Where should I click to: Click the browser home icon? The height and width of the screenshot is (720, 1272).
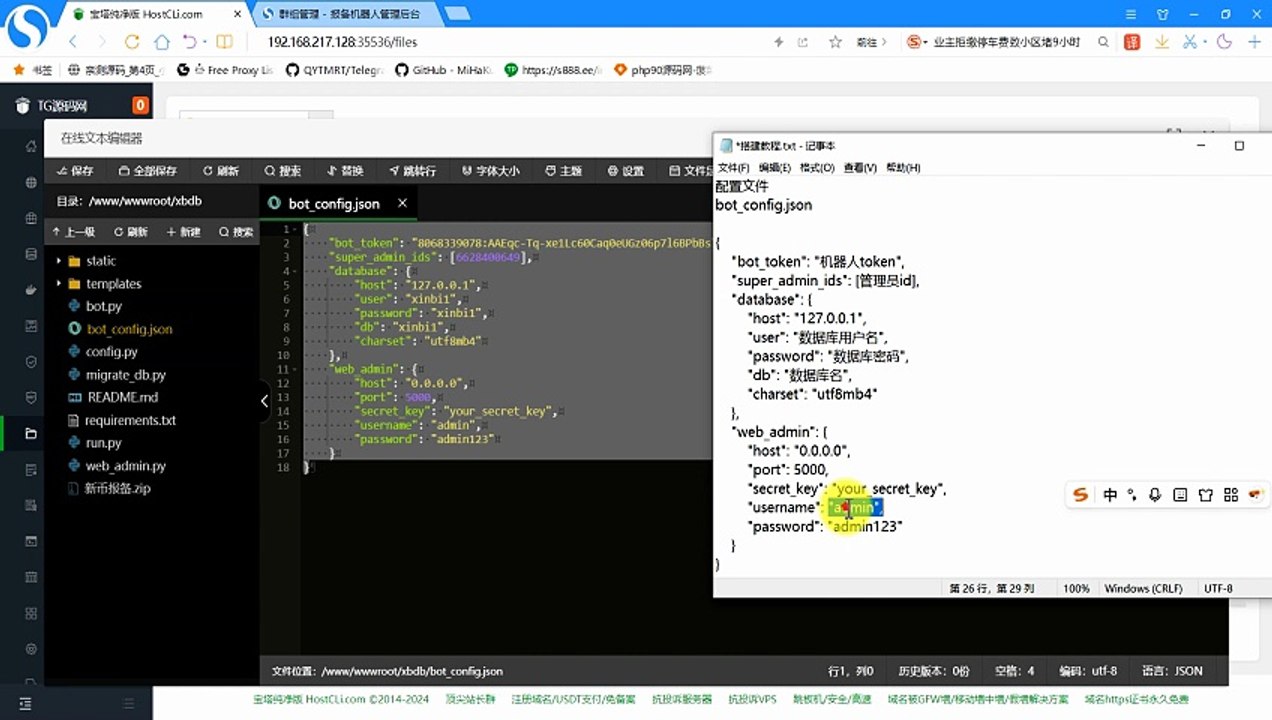click(x=161, y=42)
